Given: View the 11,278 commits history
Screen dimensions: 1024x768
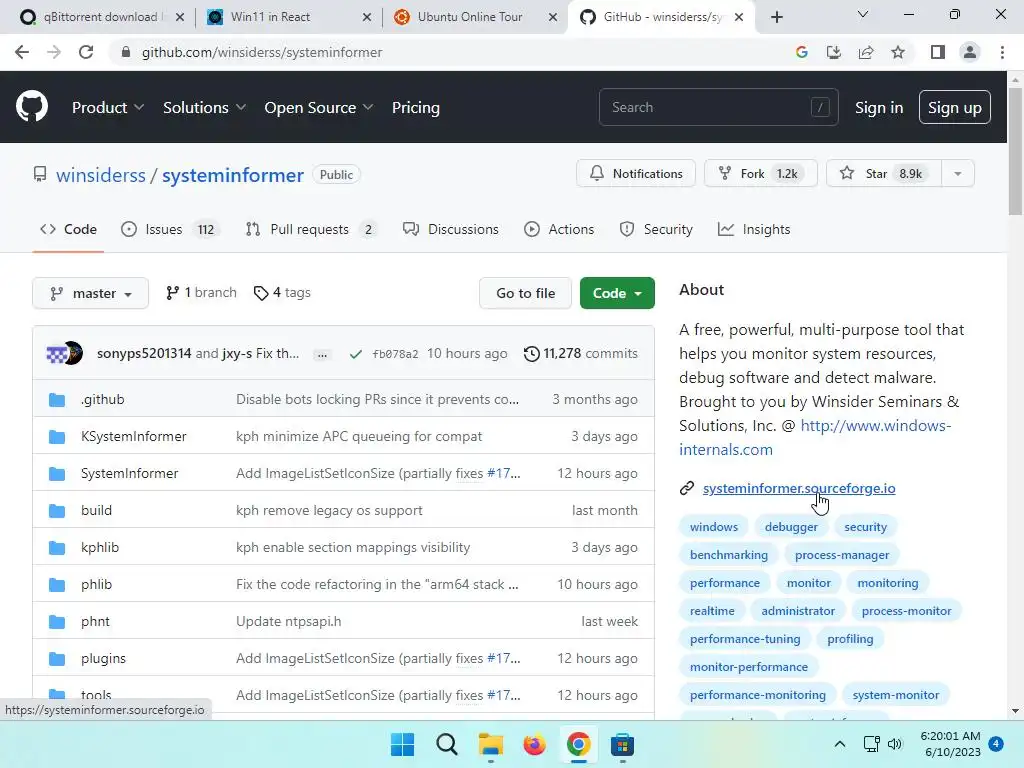Looking at the screenshot, I should click(x=581, y=353).
